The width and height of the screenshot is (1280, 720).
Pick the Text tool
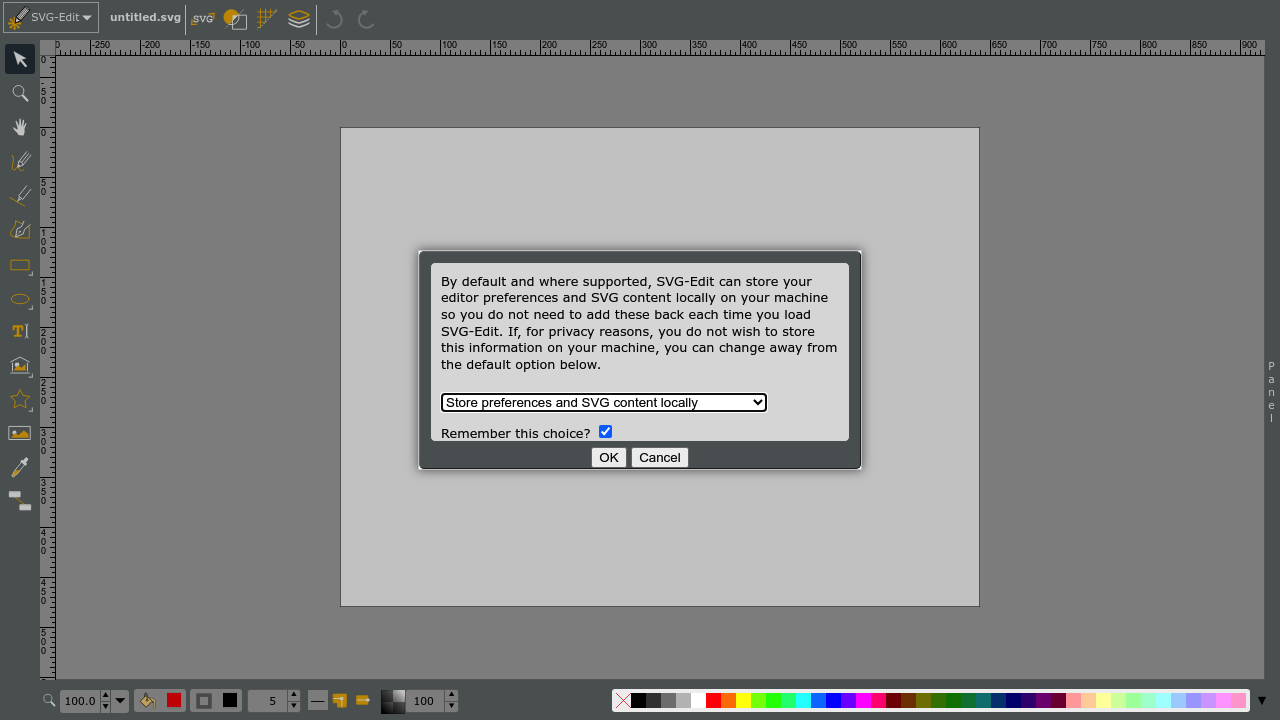pos(20,331)
